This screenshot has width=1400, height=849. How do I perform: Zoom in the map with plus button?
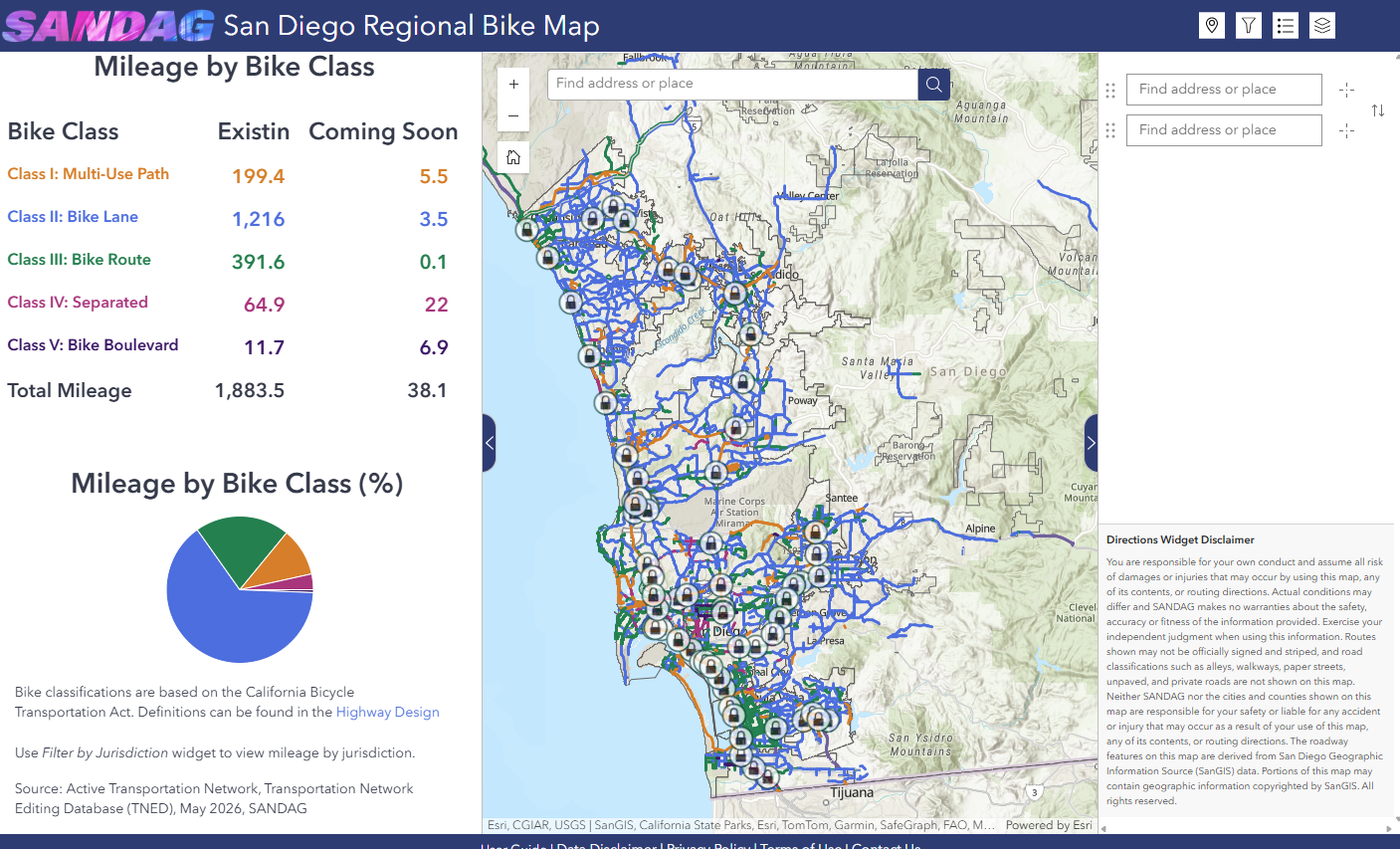pyautogui.click(x=513, y=85)
